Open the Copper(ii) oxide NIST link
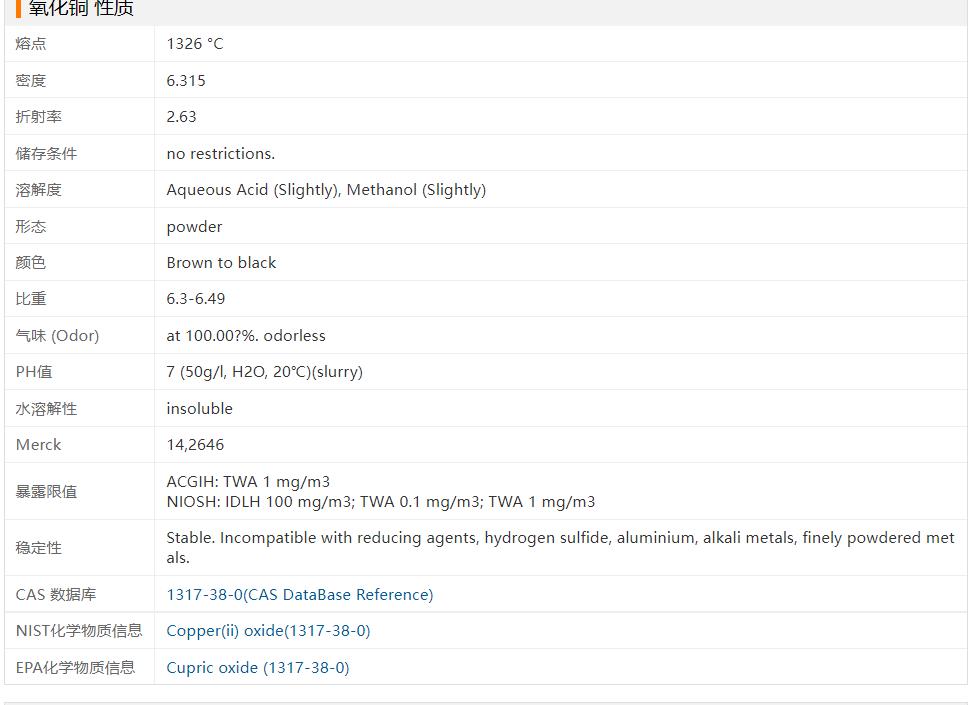The width and height of the screenshot is (971, 705). (x=268, y=631)
